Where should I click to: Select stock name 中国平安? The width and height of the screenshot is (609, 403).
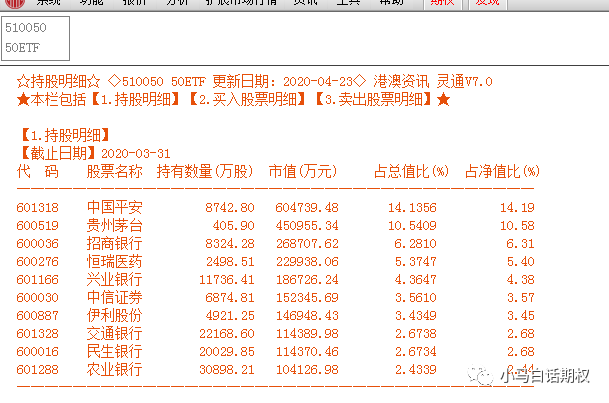point(115,207)
